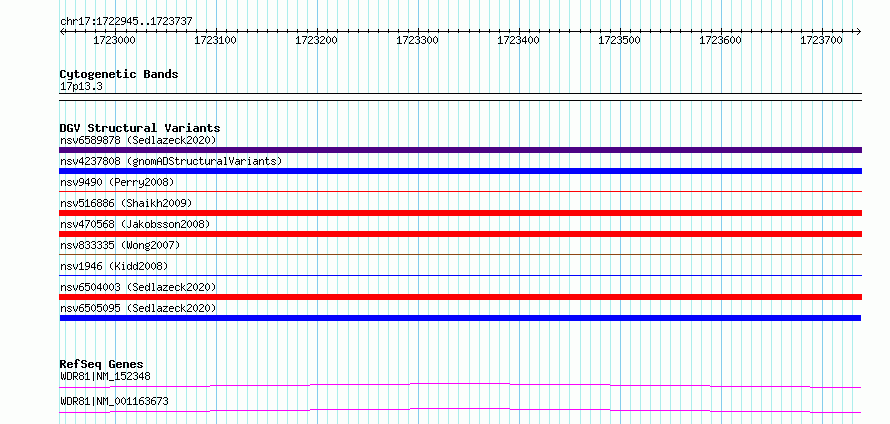Select the RefSeq Genes track title
Viewport: 890px width, 424px height.
[x=102, y=364]
